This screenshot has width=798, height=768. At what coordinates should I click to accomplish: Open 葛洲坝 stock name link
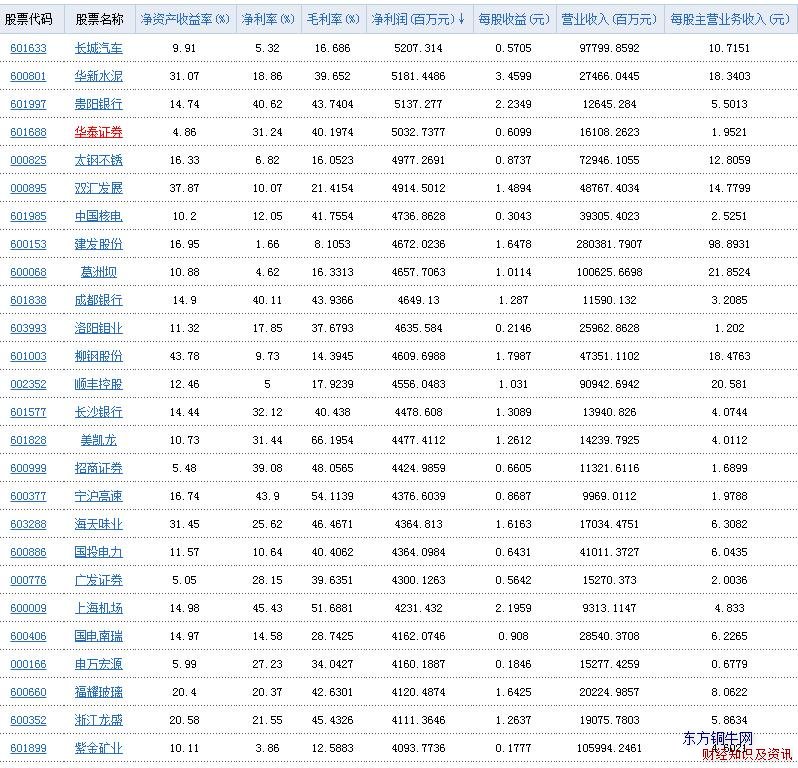(99, 272)
